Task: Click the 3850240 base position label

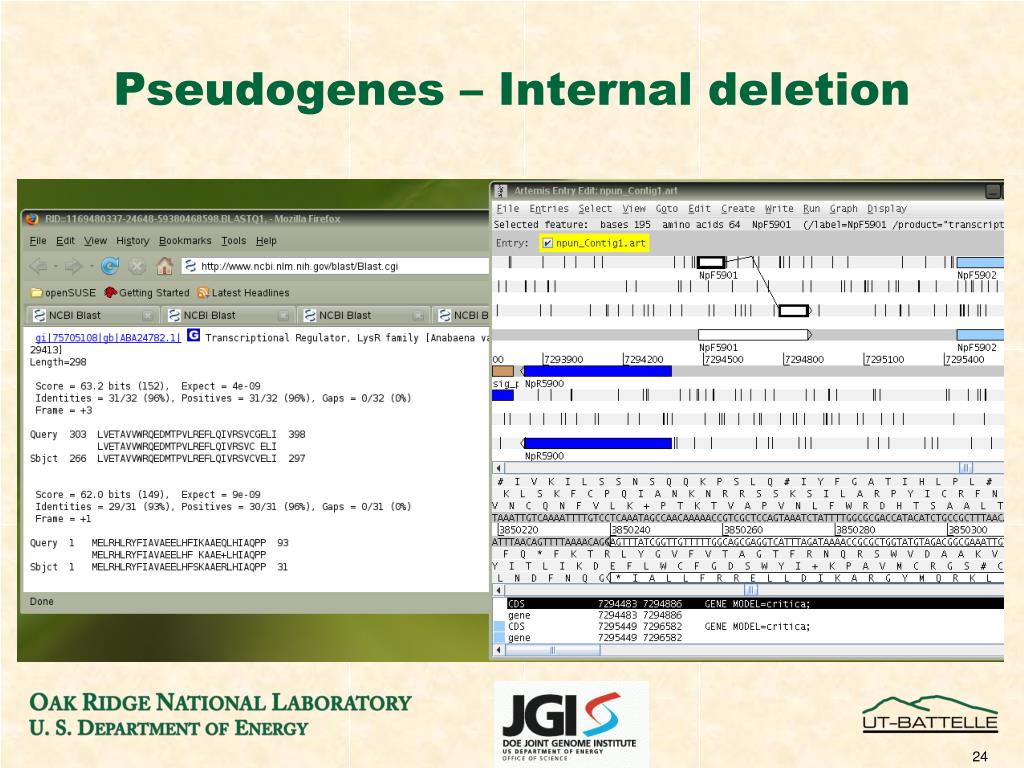Action: click(632, 530)
